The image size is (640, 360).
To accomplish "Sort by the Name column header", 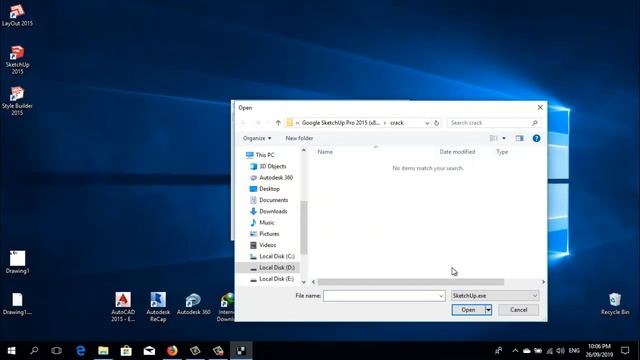I will (x=325, y=152).
